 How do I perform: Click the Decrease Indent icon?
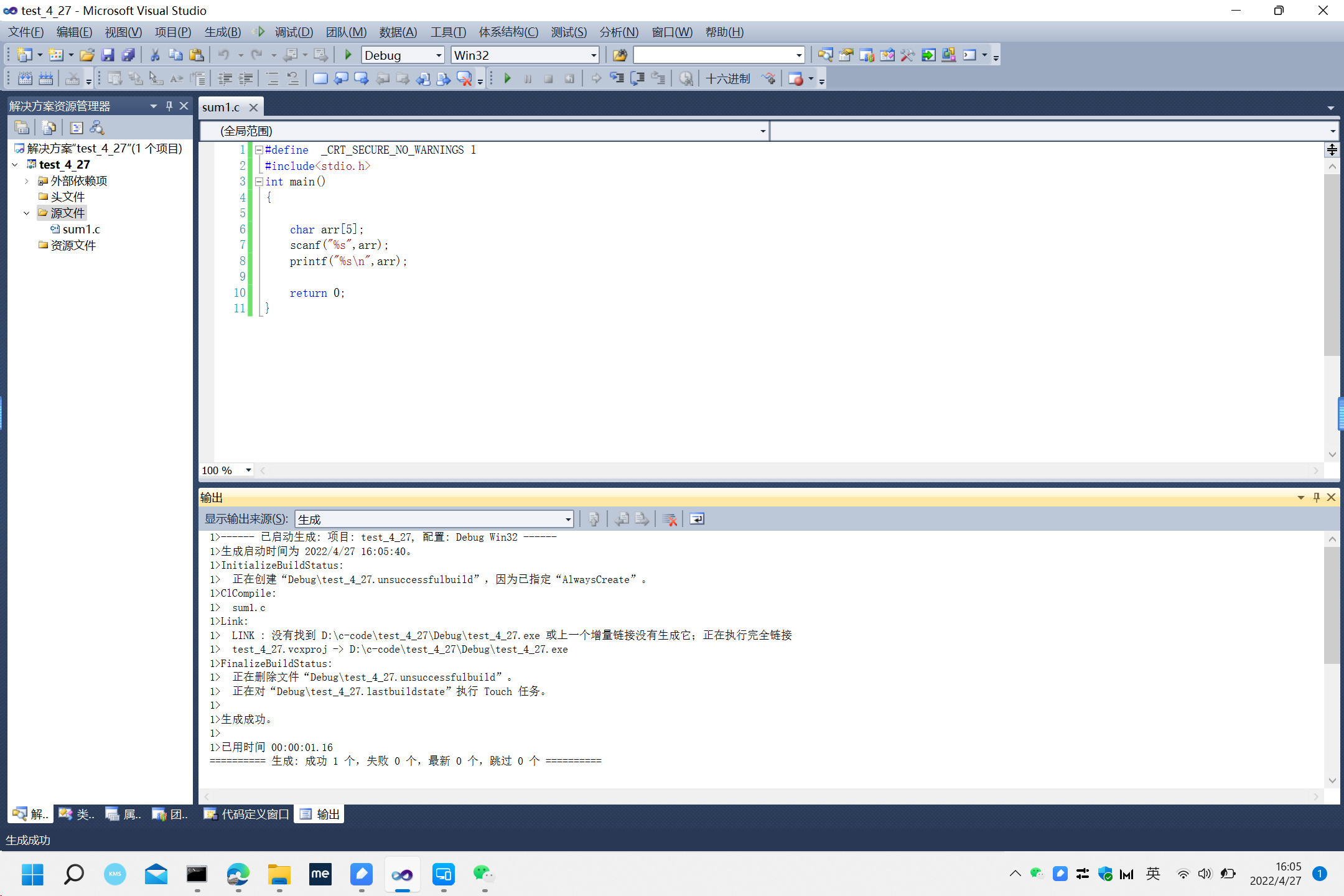(x=225, y=79)
